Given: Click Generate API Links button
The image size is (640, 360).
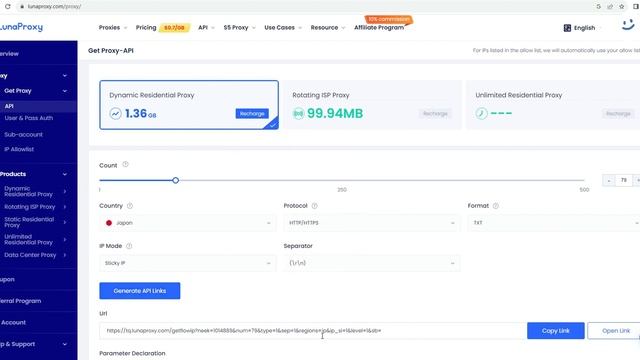Looking at the screenshot, I should 140,291.
